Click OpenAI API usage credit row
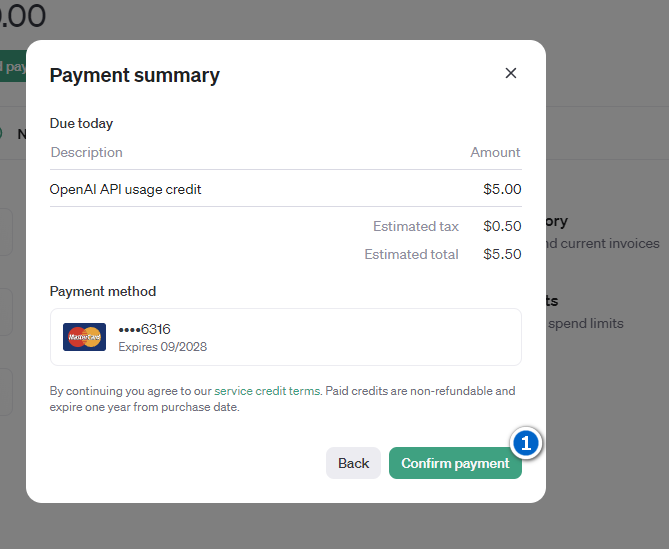The width and height of the screenshot is (669, 549). click(x=285, y=189)
